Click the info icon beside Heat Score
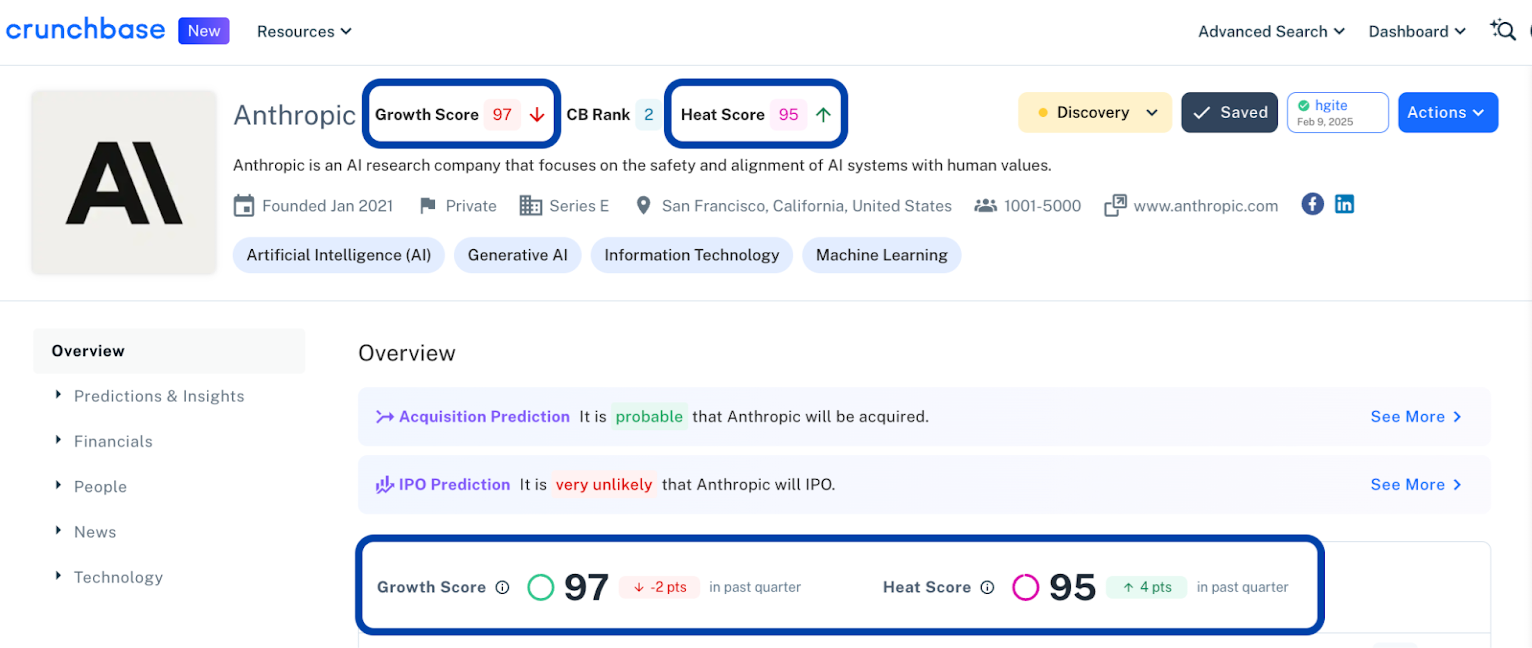The image size is (1532, 648). [x=987, y=587]
